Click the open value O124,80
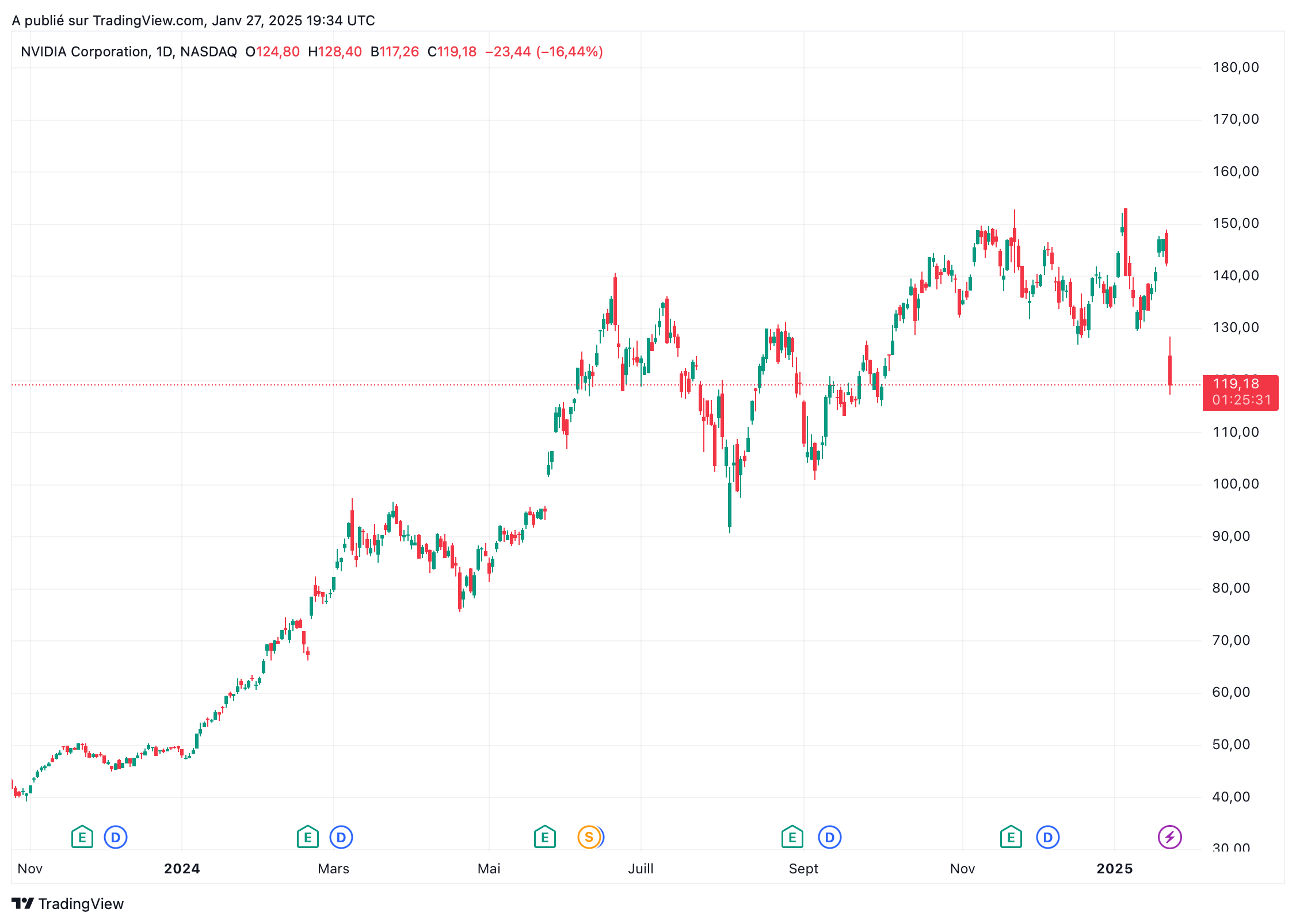 [x=273, y=52]
